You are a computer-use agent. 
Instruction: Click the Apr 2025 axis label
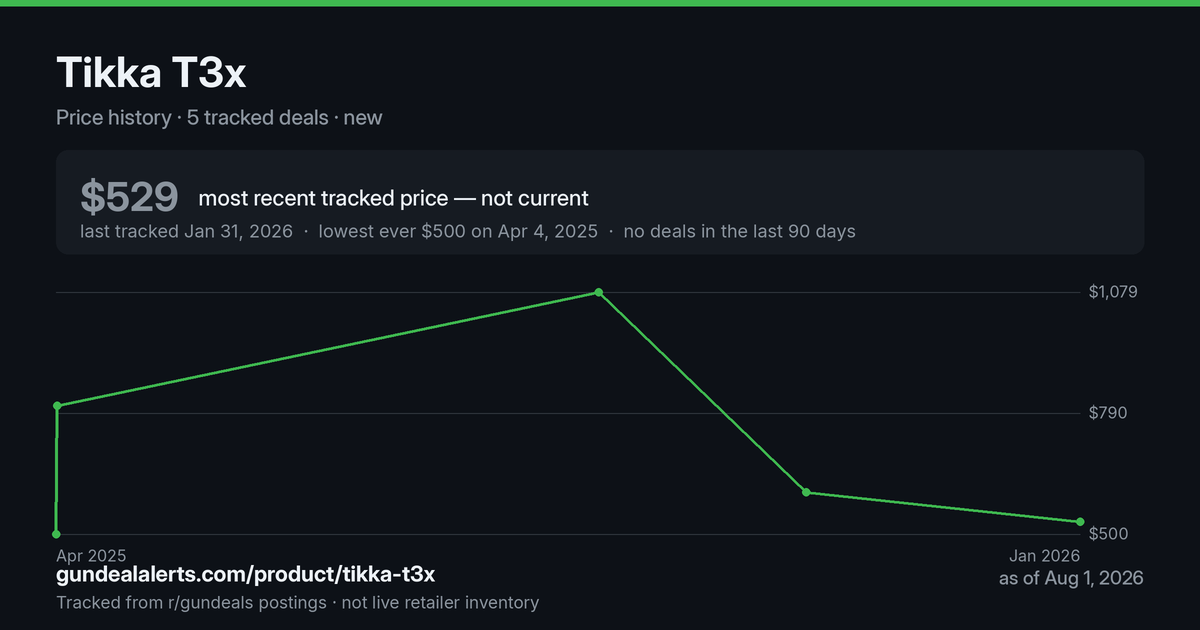click(91, 555)
